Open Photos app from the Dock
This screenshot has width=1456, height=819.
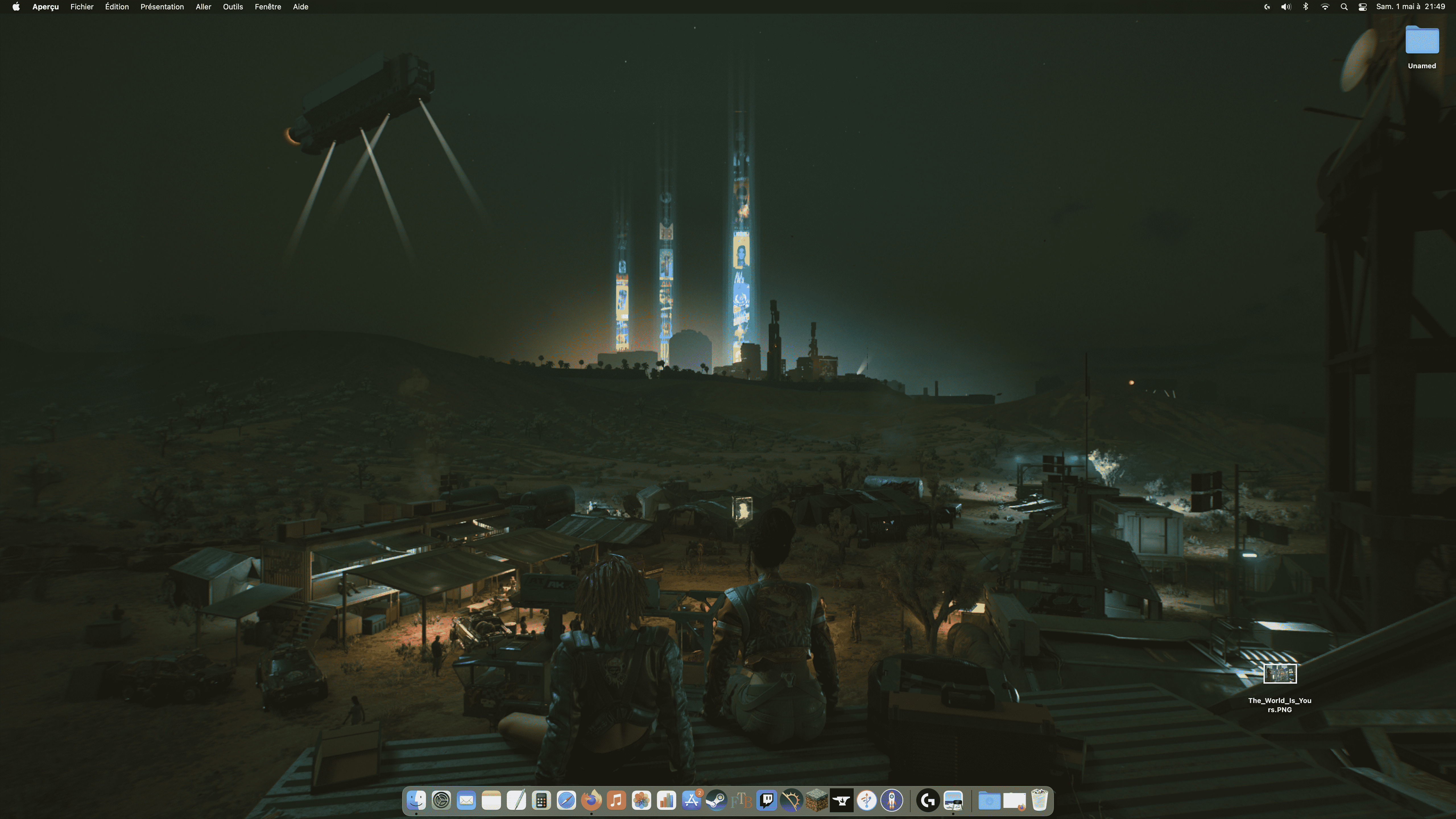[x=641, y=800]
